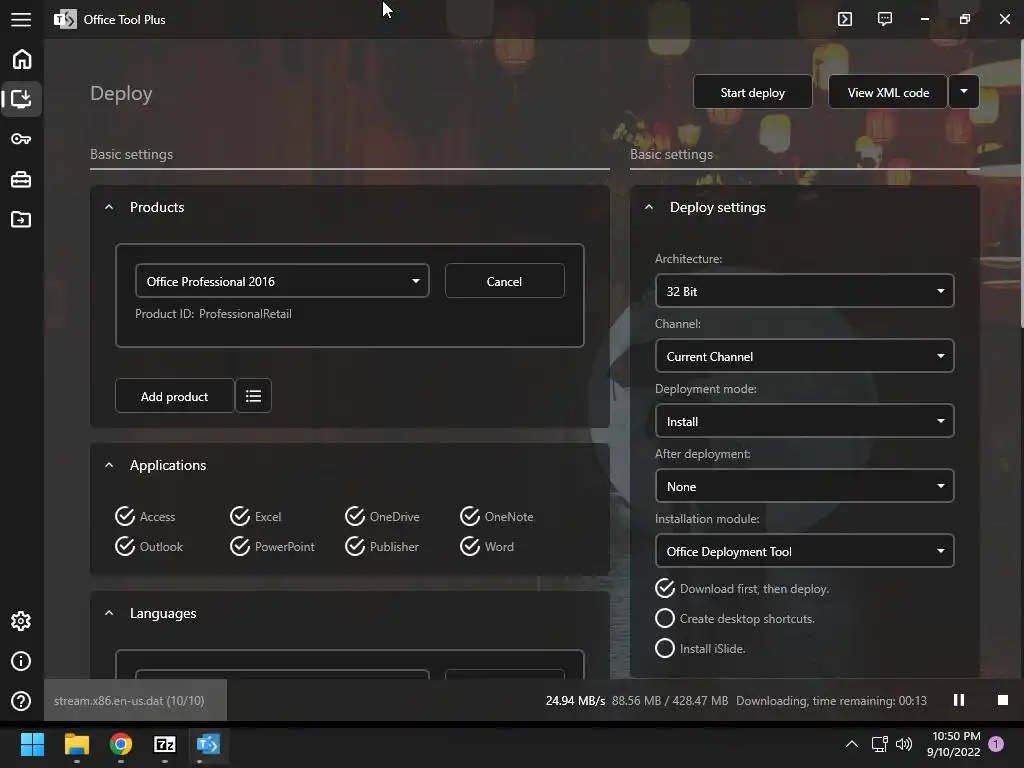The width and height of the screenshot is (1024, 768).
Task: Open the arrow next to View XML code
Action: (x=964, y=92)
